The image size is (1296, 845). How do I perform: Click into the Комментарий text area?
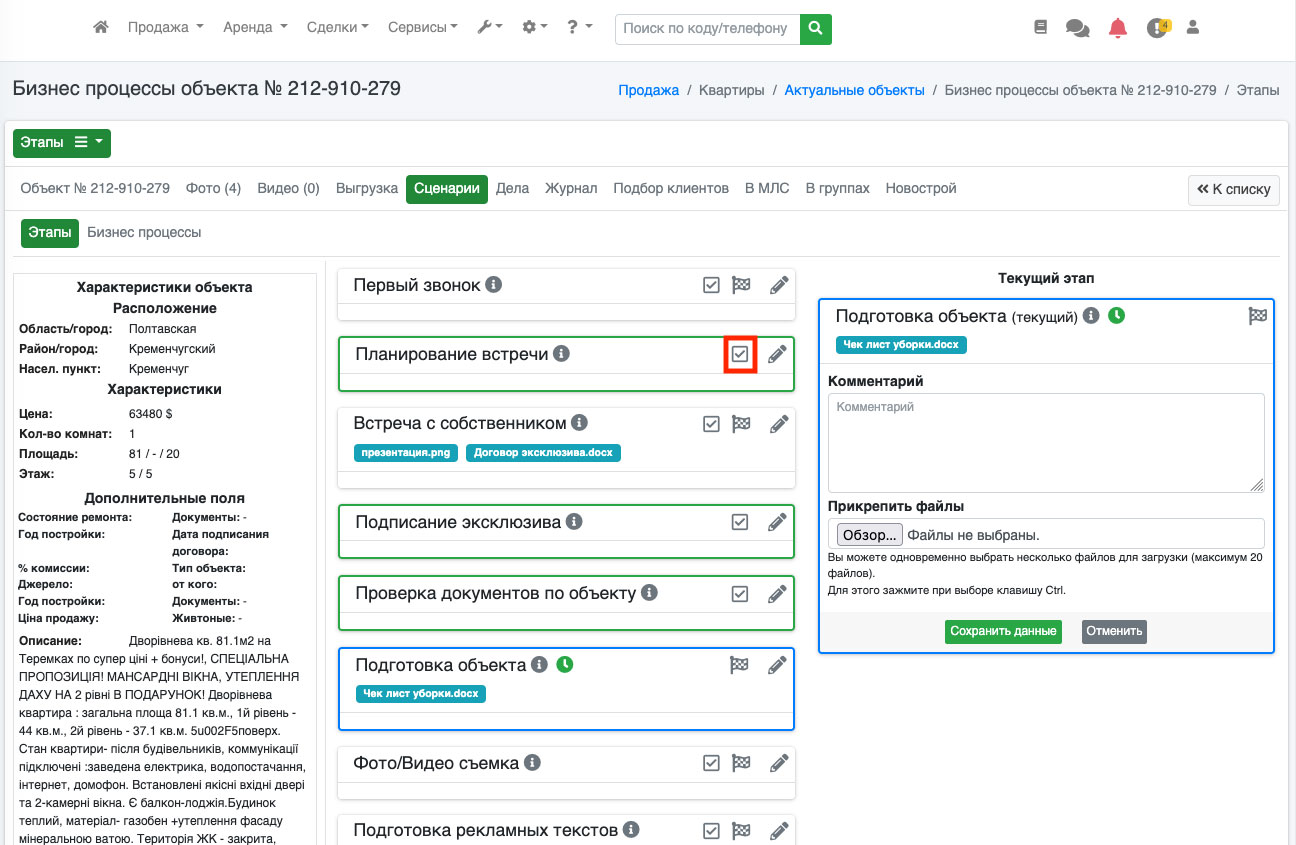(1045, 441)
